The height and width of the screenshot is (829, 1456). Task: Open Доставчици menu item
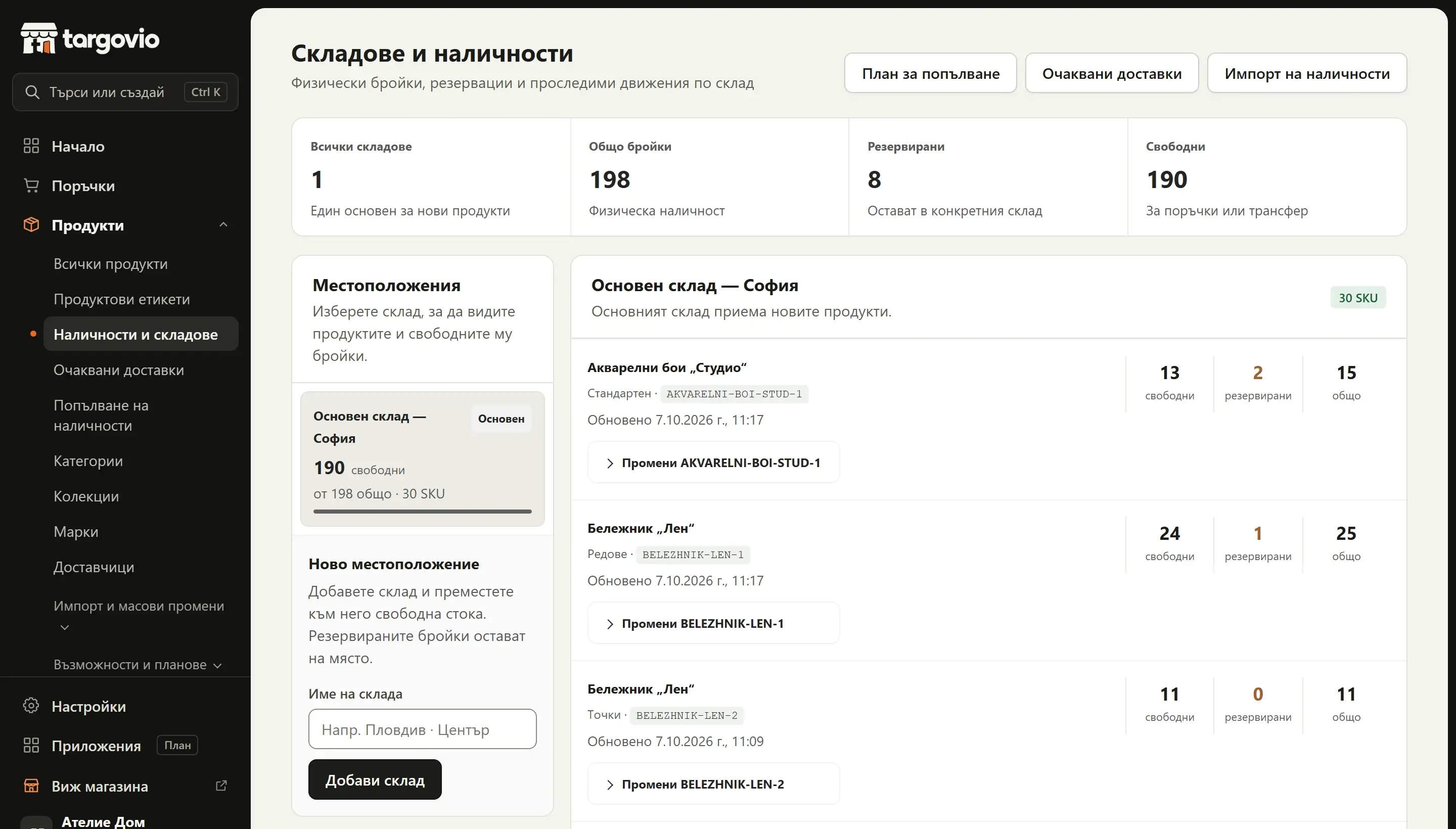(x=94, y=567)
